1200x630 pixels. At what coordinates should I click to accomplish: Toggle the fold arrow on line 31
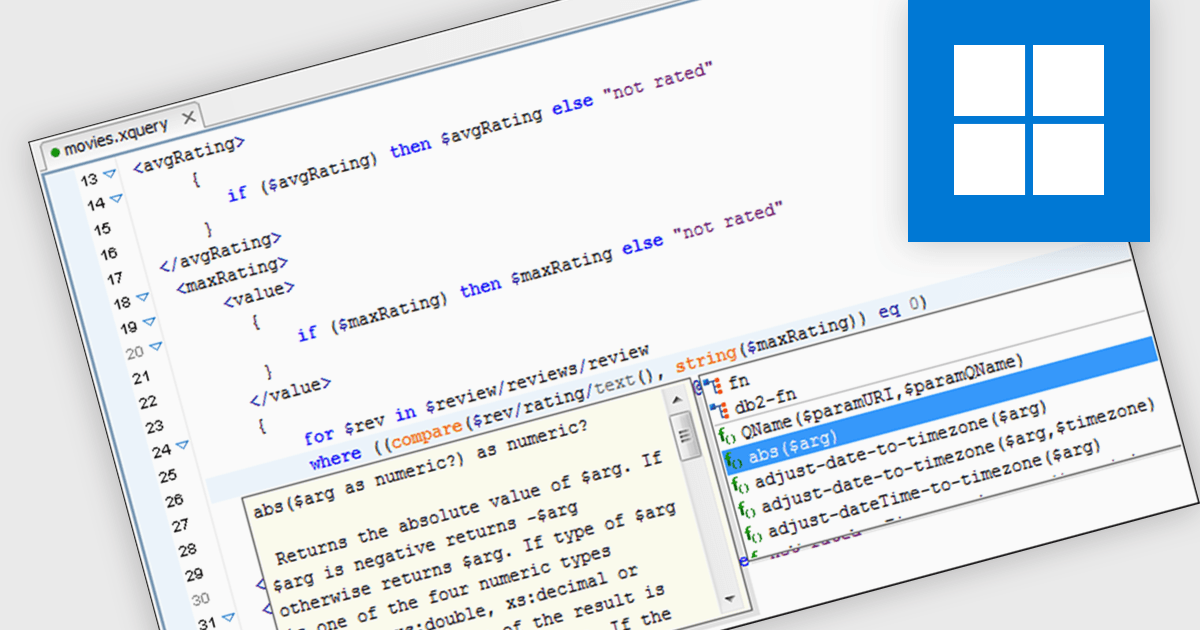coord(228,619)
